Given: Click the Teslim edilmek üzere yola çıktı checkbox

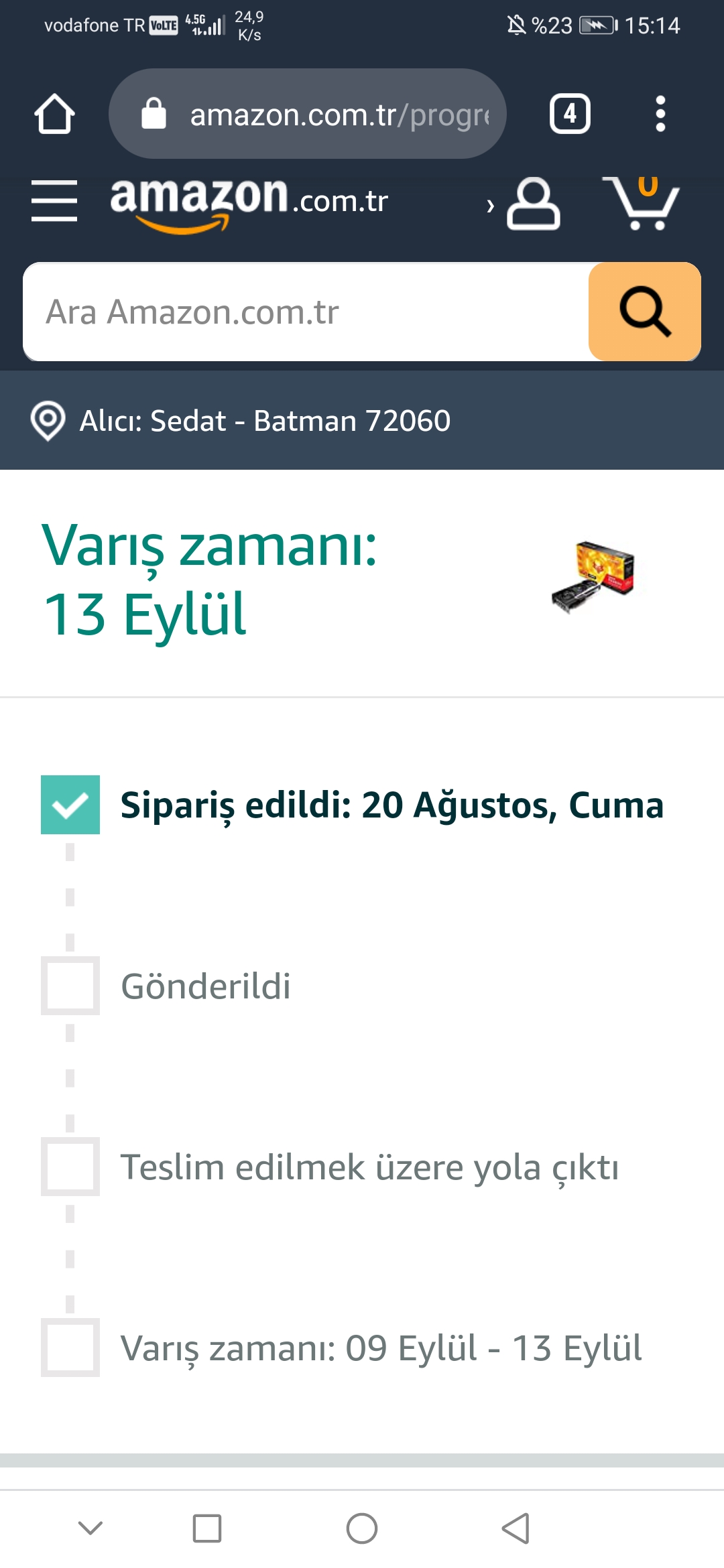Looking at the screenshot, I should tap(70, 1167).
